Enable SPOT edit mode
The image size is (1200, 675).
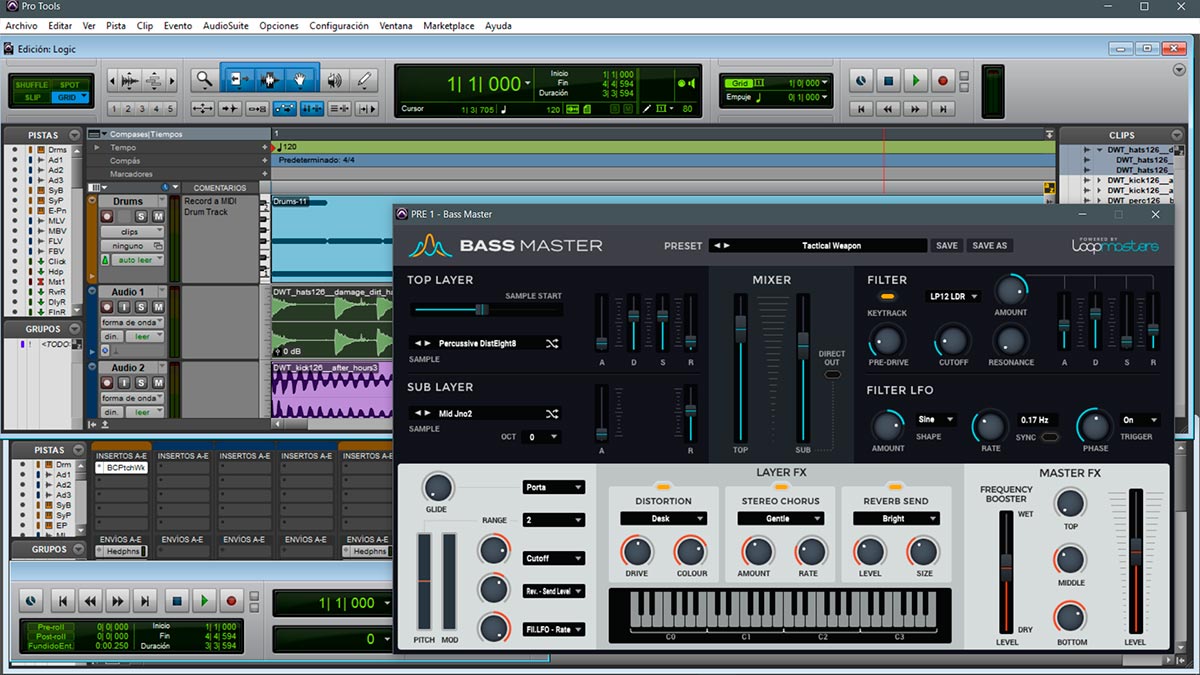69,85
